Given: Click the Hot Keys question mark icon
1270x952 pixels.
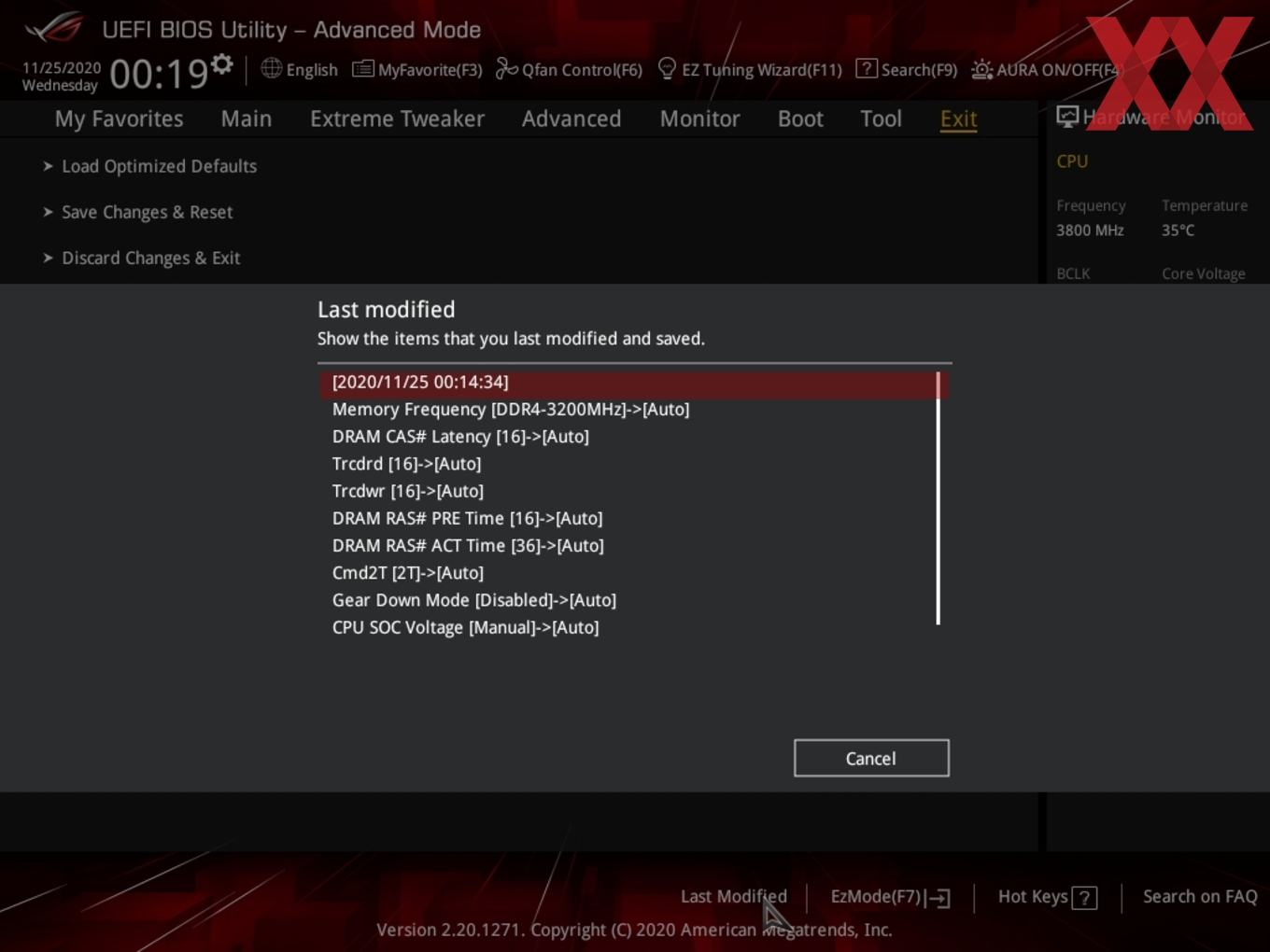Looking at the screenshot, I should pos(1084,898).
